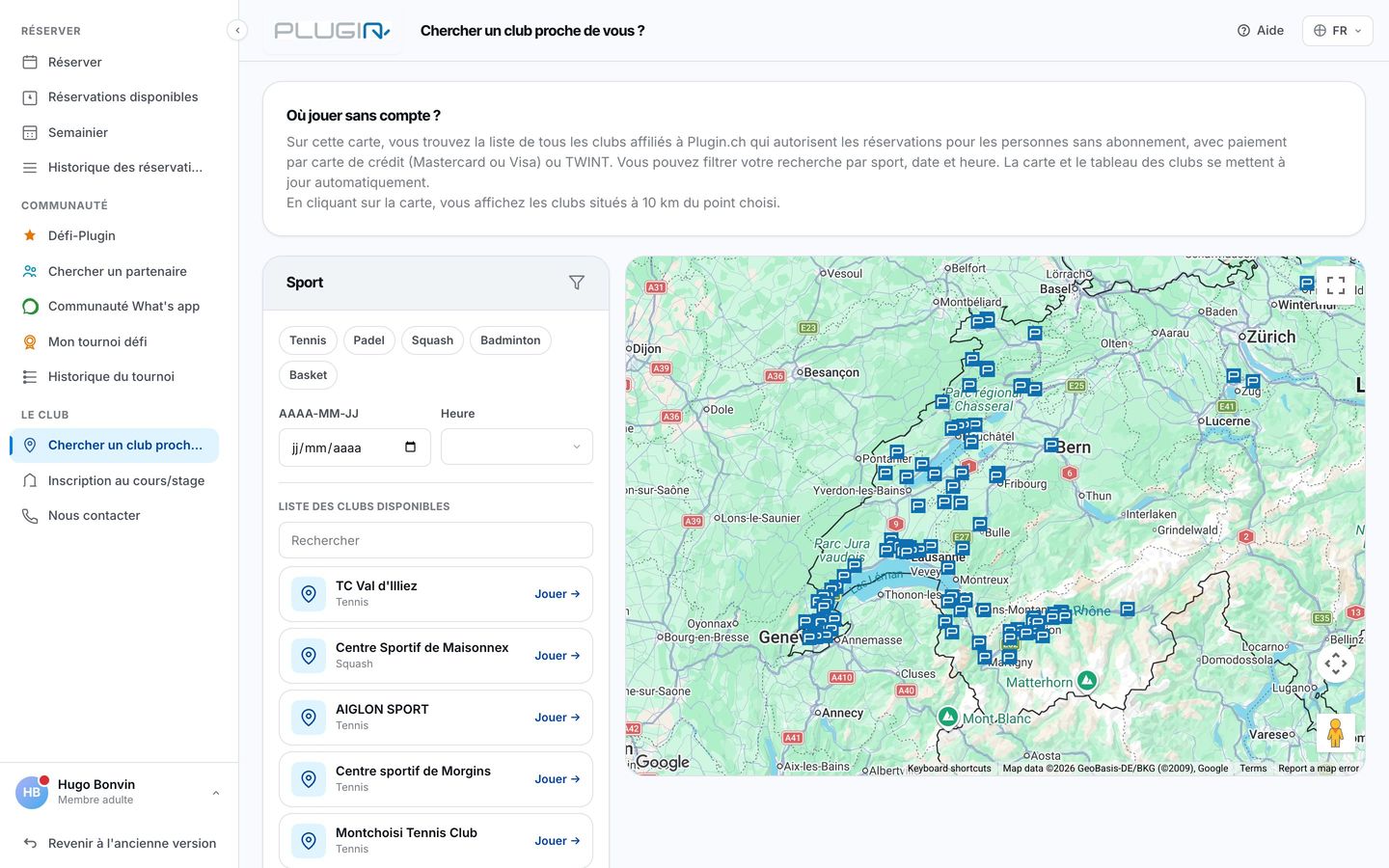This screenshot has height=868, width=1389.
Task: Click the Montchoisi Tennis Club location icon
Action: coord(309,841)
